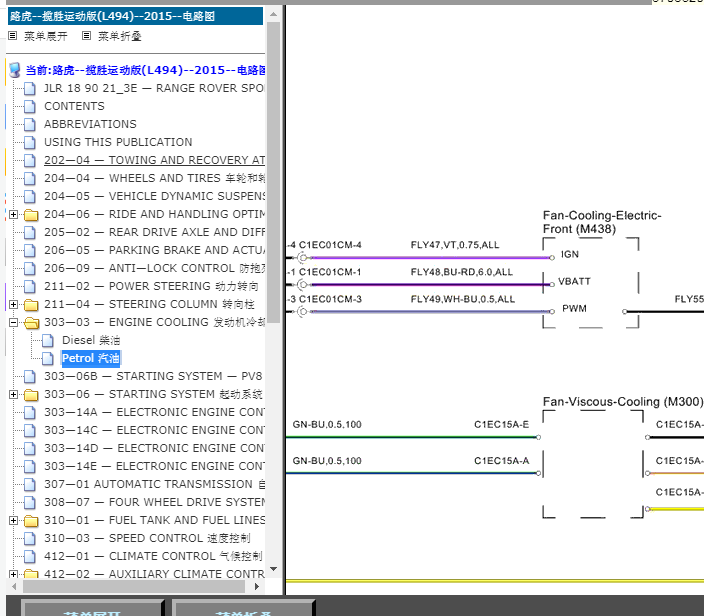This screenshot has width=704, height=616.
Task: Open 303-14E ELECTRONIC ENGINE CONTROL entry
Action: [154, 466]
